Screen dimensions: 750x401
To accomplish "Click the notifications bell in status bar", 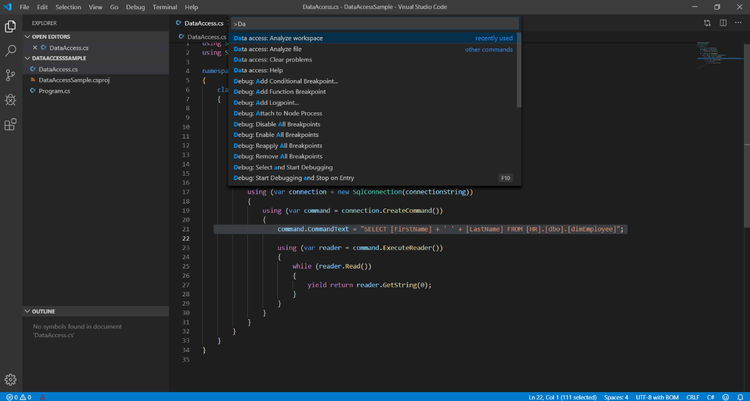I will point(740,396).
